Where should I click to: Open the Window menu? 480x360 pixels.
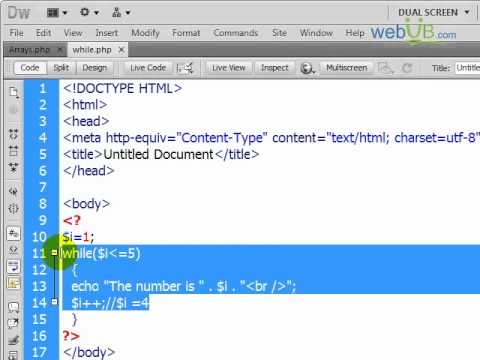click(x=316, y=33)
